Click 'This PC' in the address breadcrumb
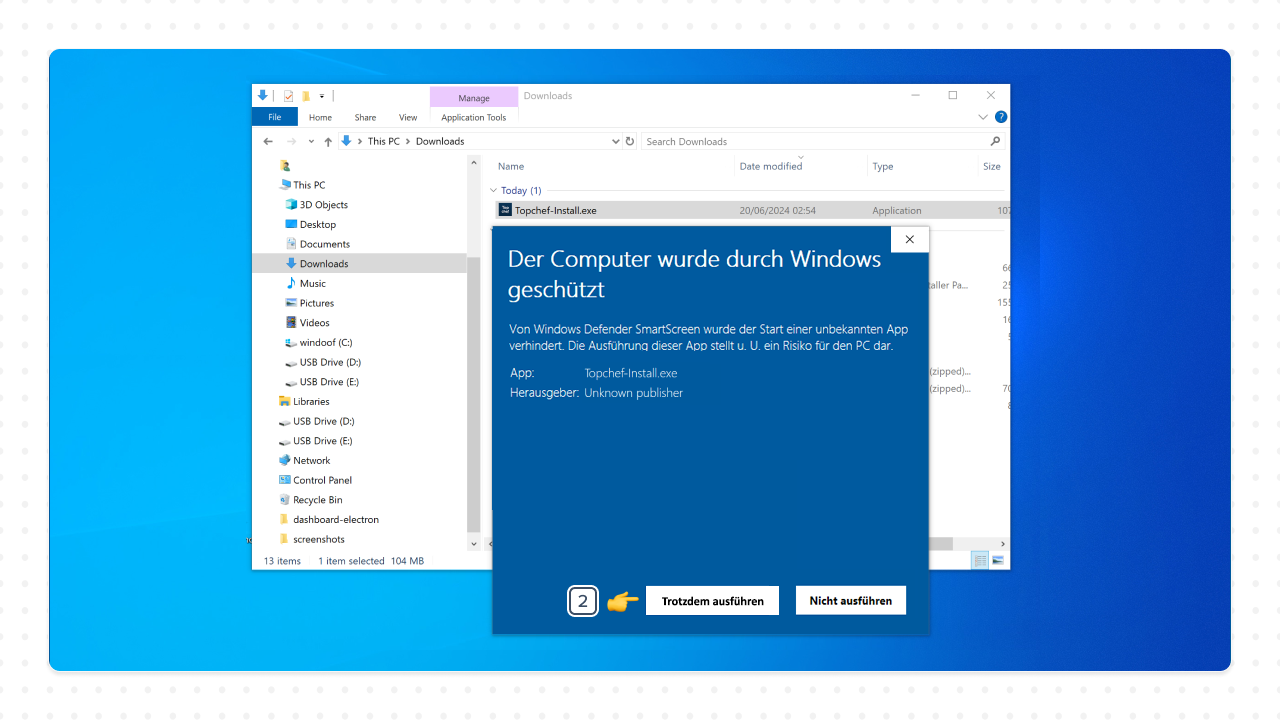The image size is (1280, 720). pos(383,141)
